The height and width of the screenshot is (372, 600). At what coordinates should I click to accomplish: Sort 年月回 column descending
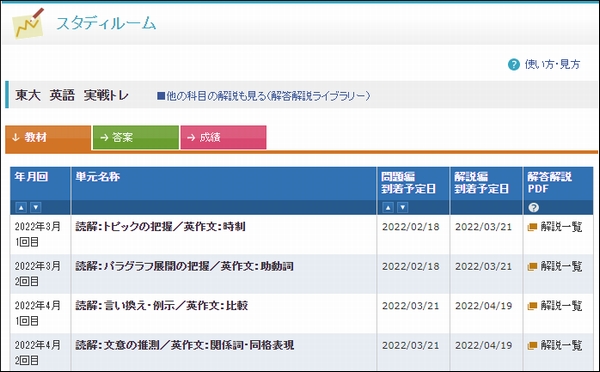pyautogui.click(x=36, y=207)
